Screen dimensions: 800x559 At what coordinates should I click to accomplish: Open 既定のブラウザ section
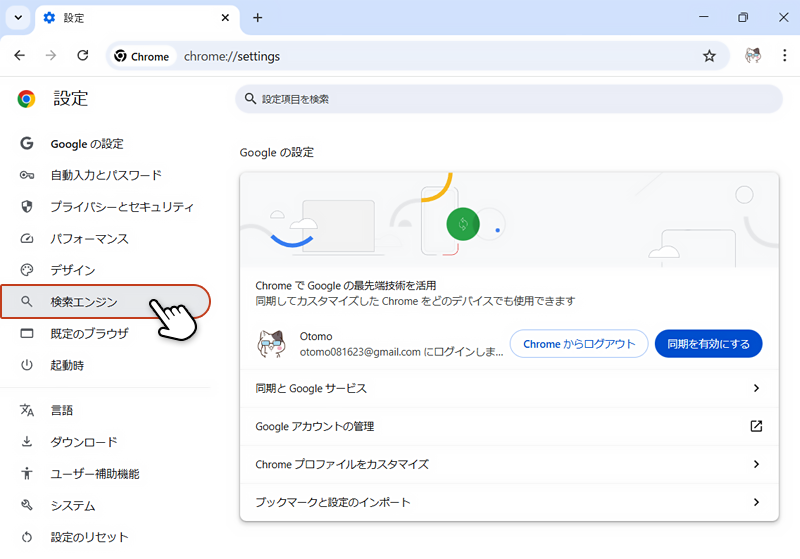pyautogui.click(x=106, y=334)
